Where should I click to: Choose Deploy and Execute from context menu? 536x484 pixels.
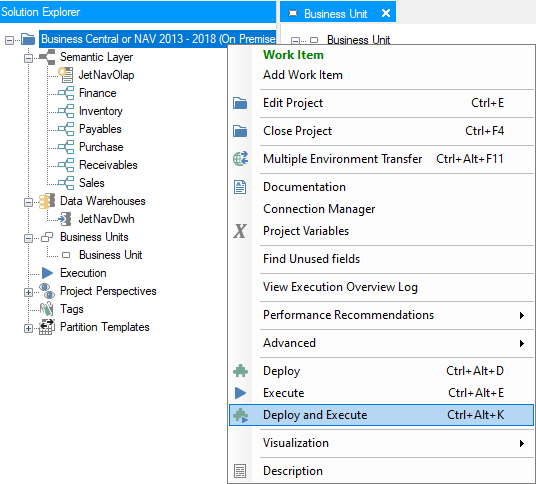click(381, 415)
